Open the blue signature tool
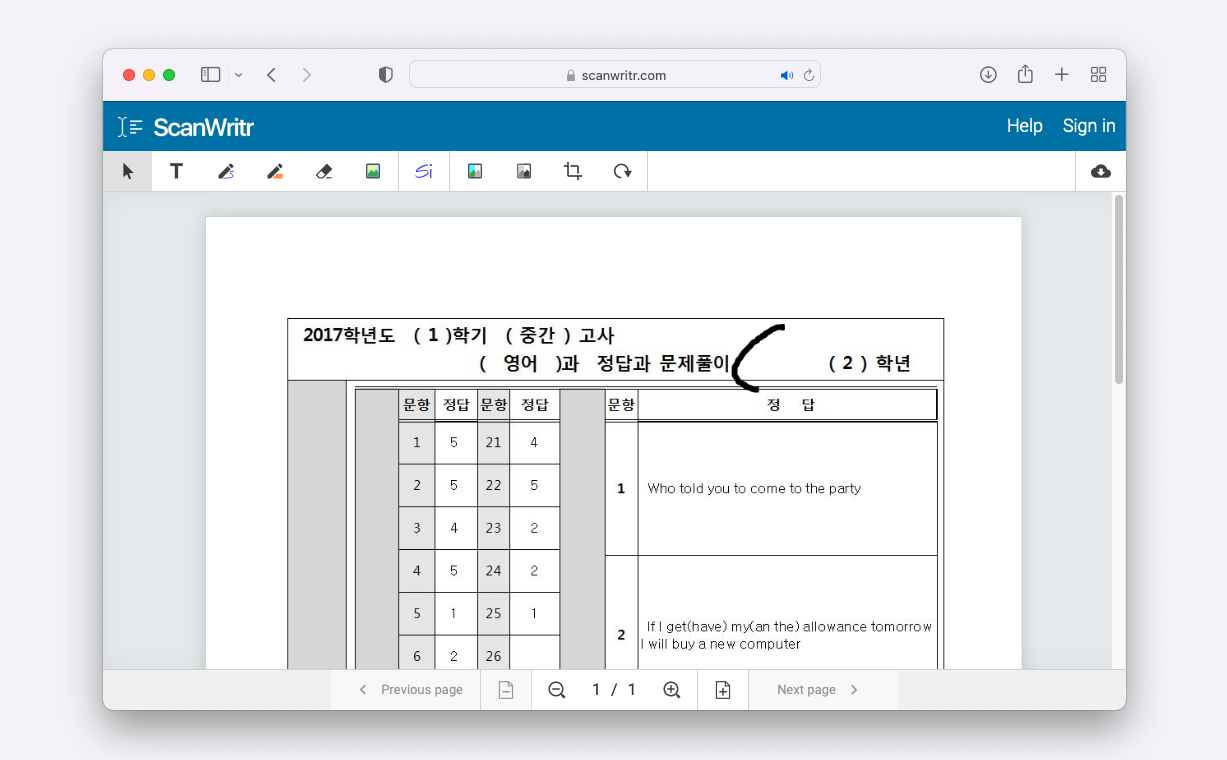This screenshot has height=760, width=1227. coord(424,171)
